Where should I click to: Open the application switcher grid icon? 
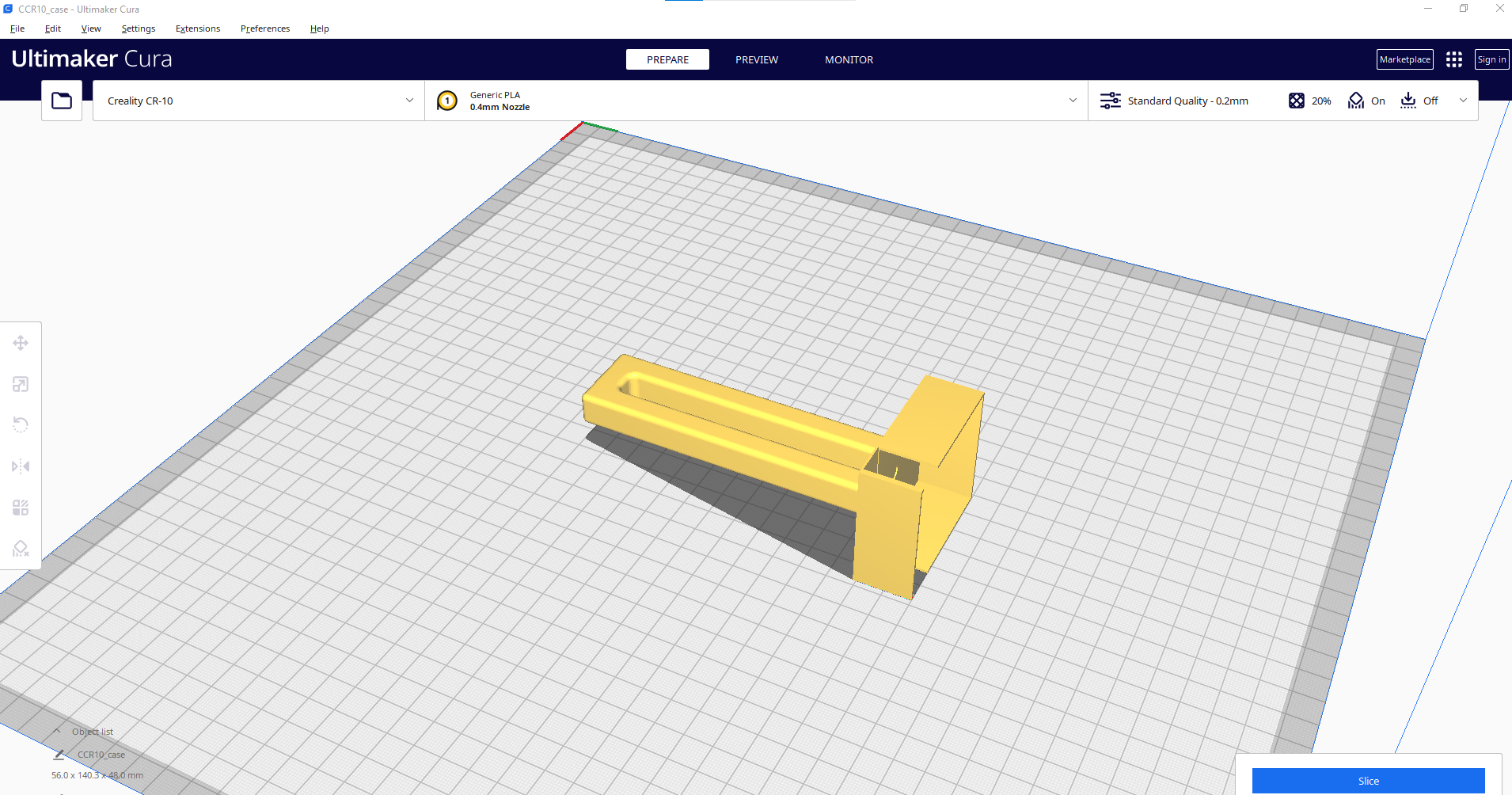pyautogui.click(x=1454, y=59)
